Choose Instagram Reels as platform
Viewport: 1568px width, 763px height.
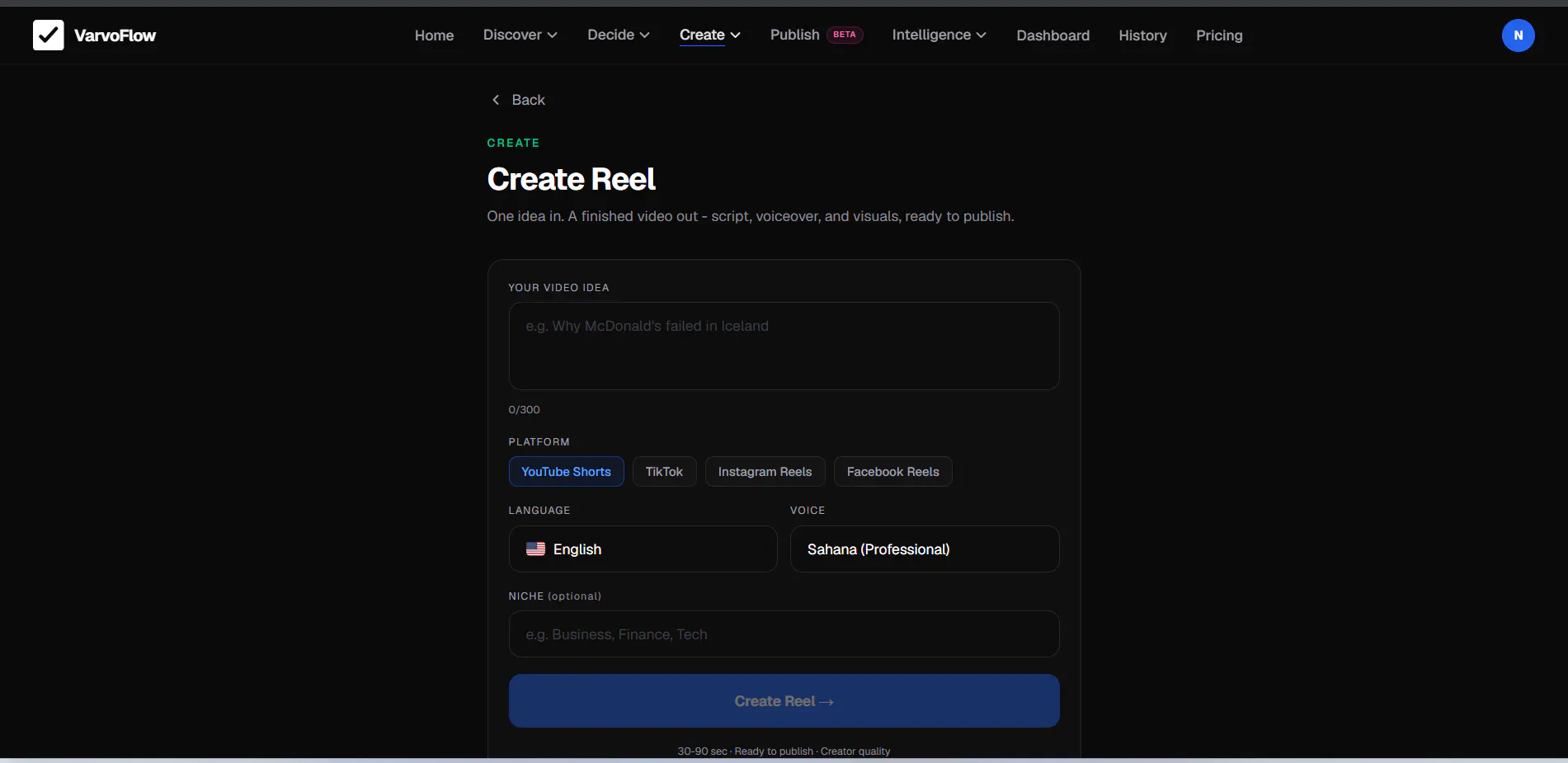(x=765, y=472)
